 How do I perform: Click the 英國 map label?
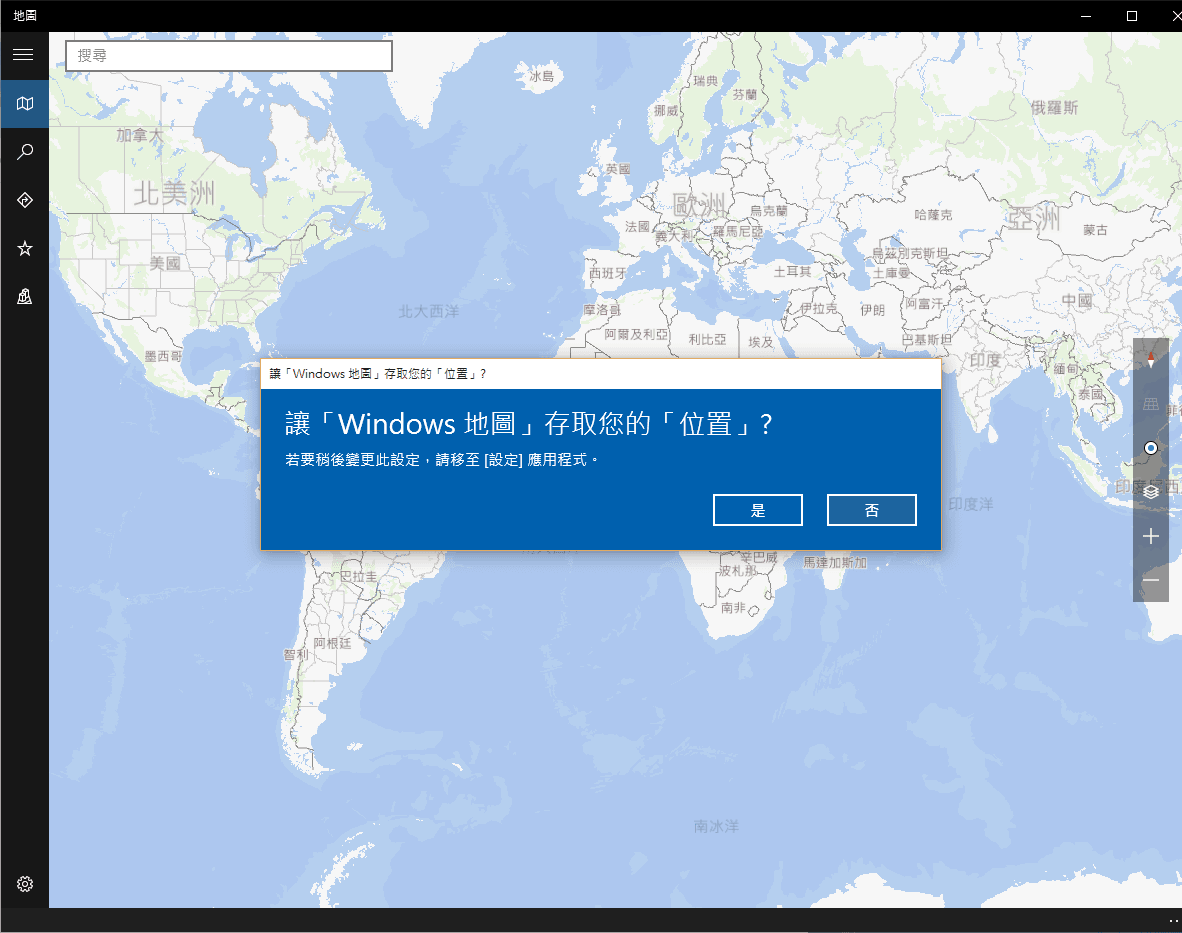tap(618, 170)
